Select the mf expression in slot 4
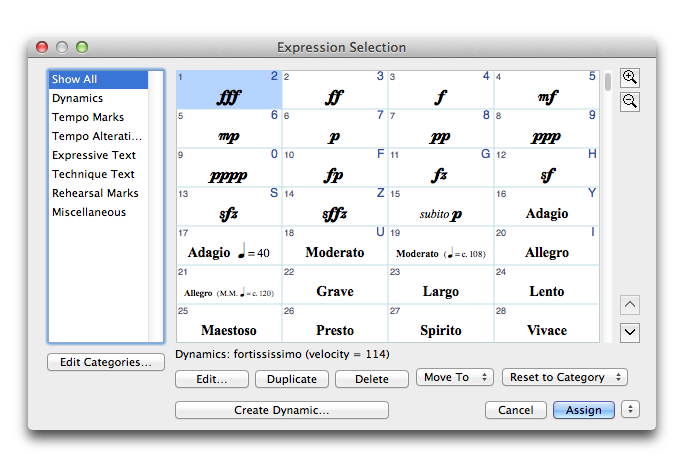The height and width of the screenshot is (466, 684). [x=547, y=90]
